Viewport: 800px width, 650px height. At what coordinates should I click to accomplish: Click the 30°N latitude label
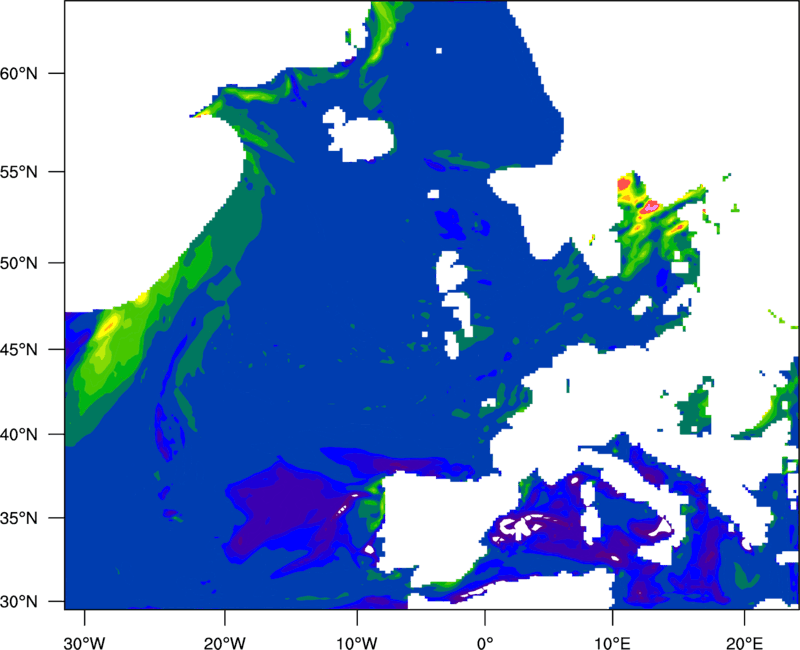(19, 602)
